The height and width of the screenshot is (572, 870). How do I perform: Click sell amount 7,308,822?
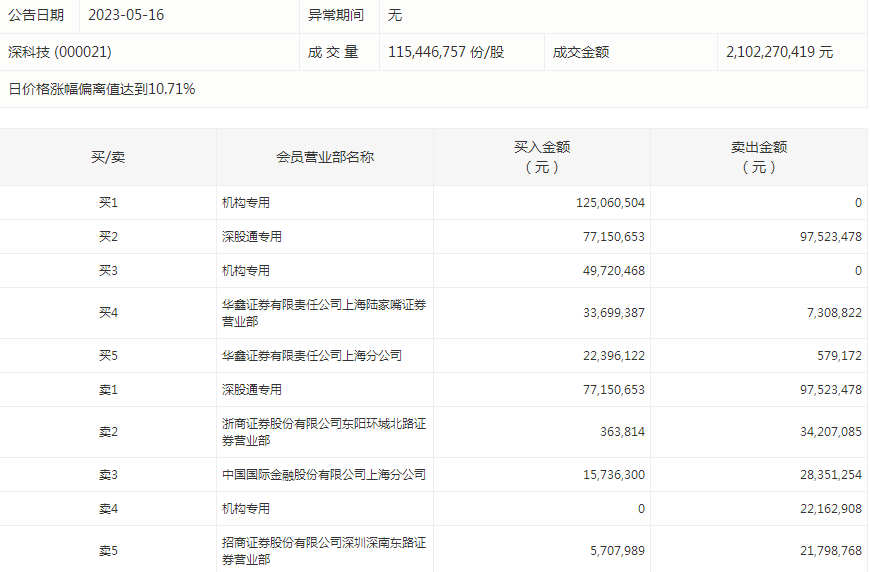pos(834,313)
